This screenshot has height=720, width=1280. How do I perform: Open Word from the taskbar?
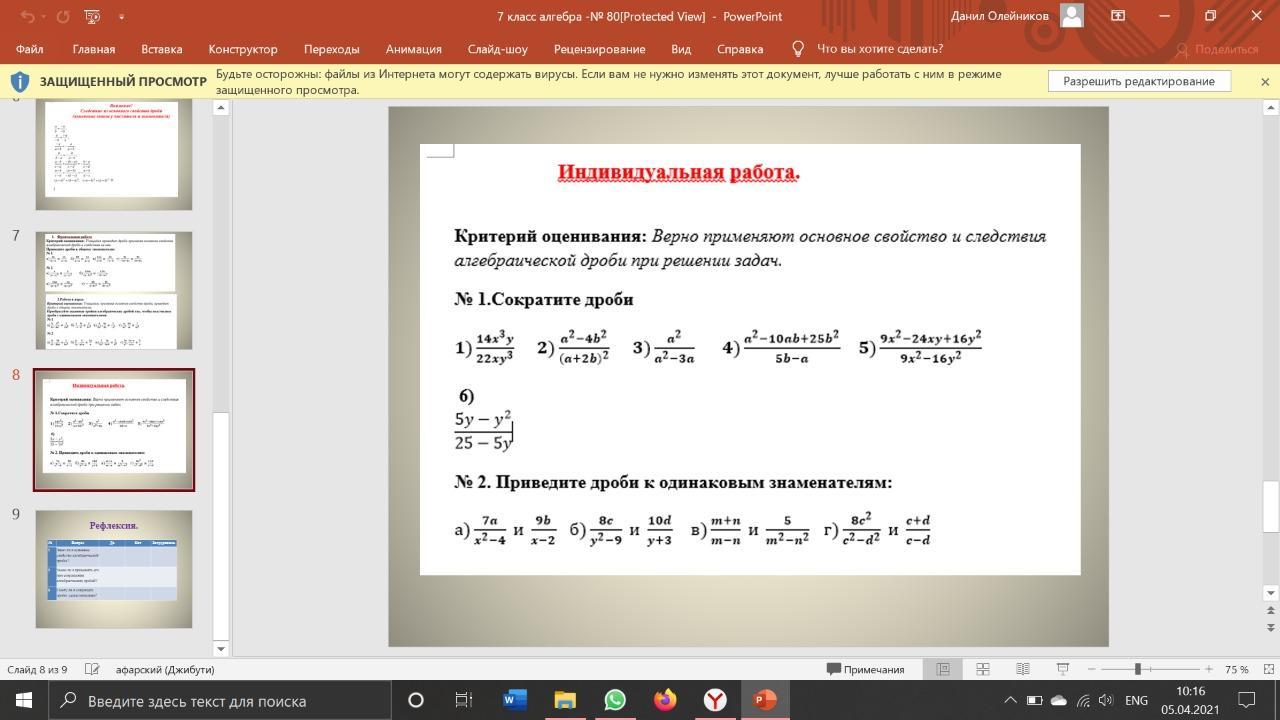click(514, 700)
